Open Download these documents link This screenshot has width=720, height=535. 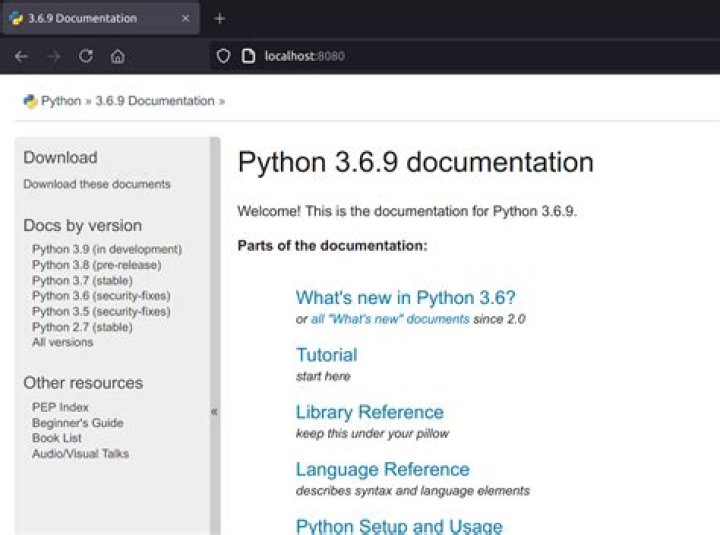tap(97, 184)
